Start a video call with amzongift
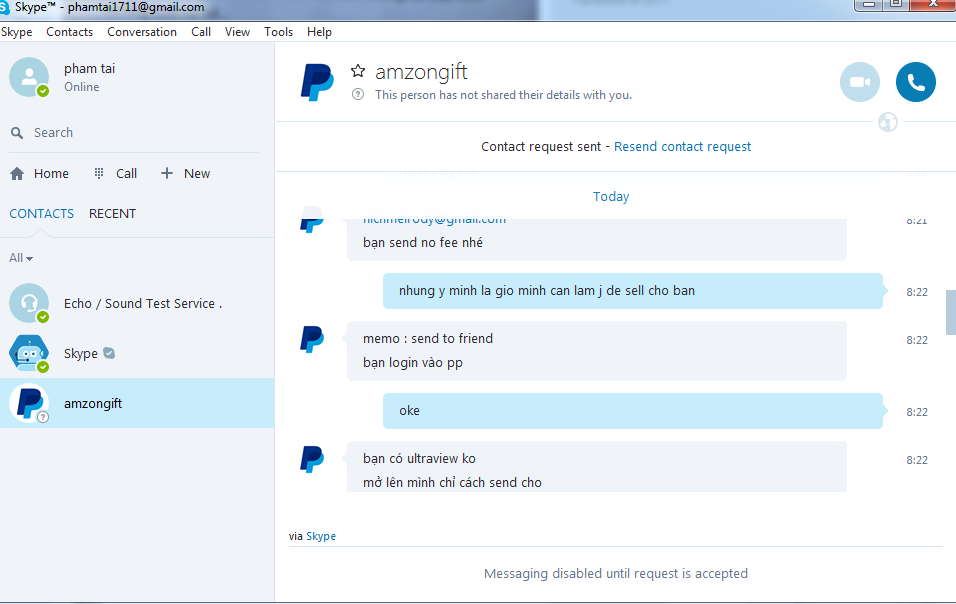 click(x=860, y=82)
